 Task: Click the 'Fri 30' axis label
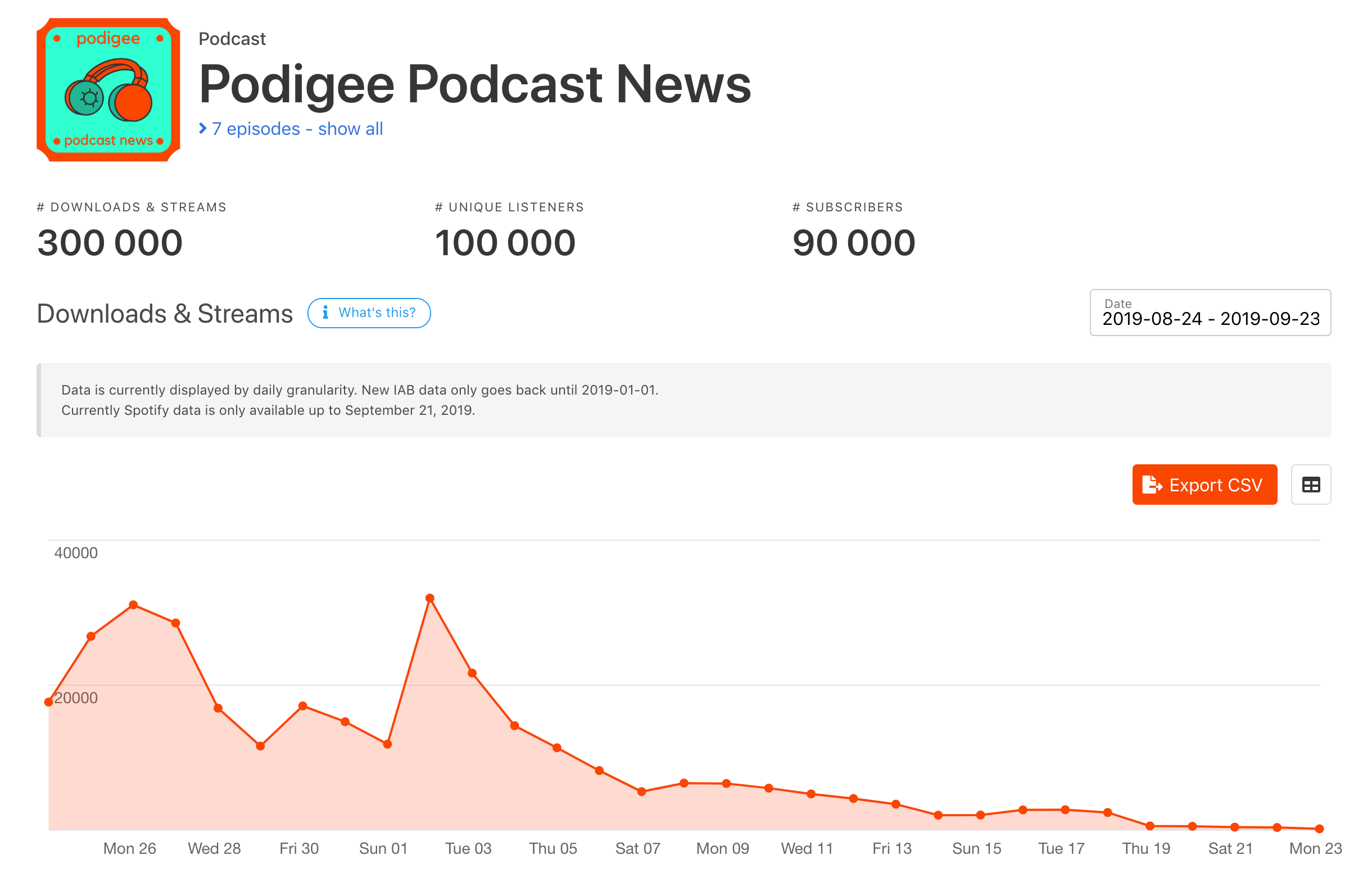coord(299,848)
